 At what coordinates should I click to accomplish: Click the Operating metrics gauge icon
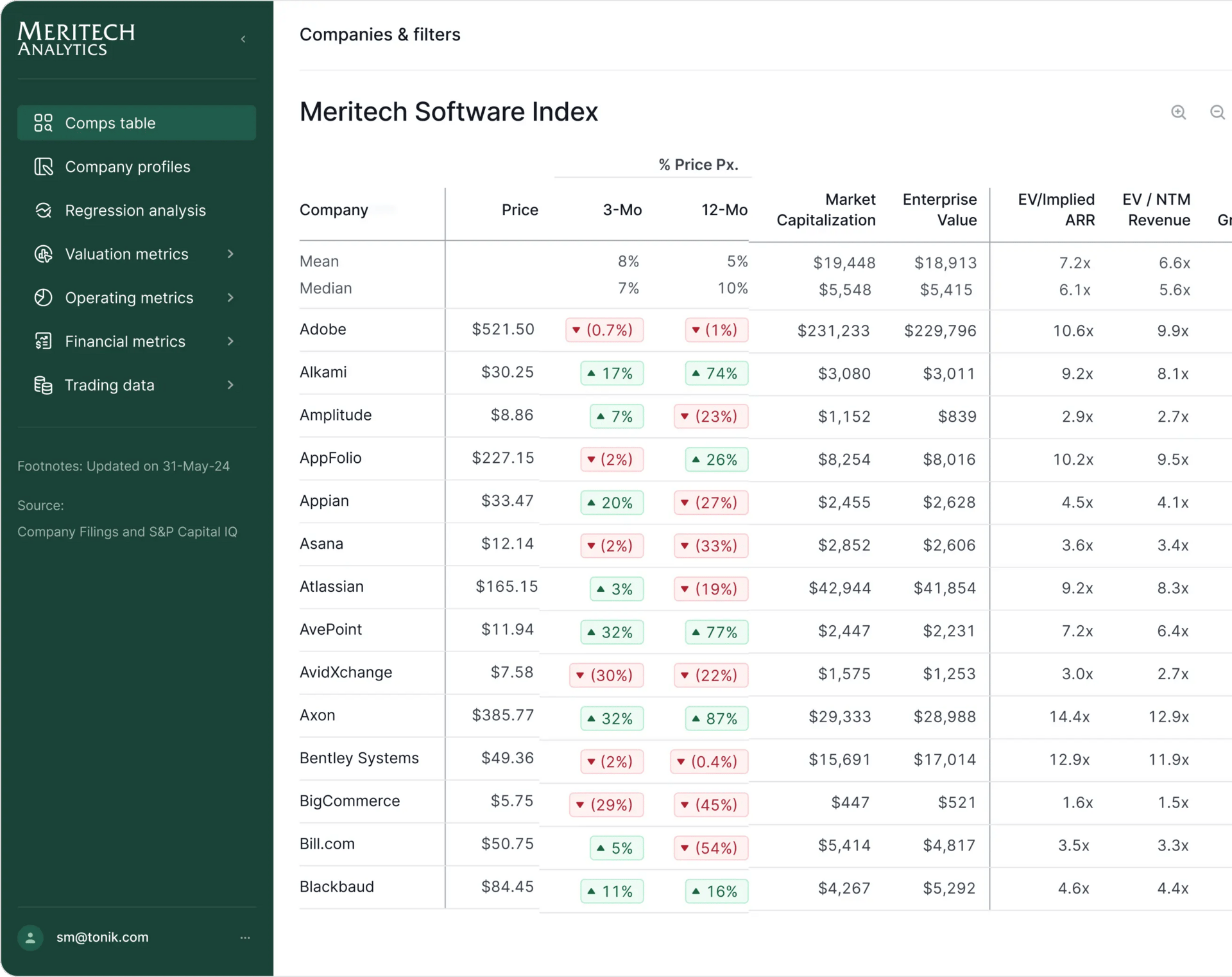pos(43,298)
